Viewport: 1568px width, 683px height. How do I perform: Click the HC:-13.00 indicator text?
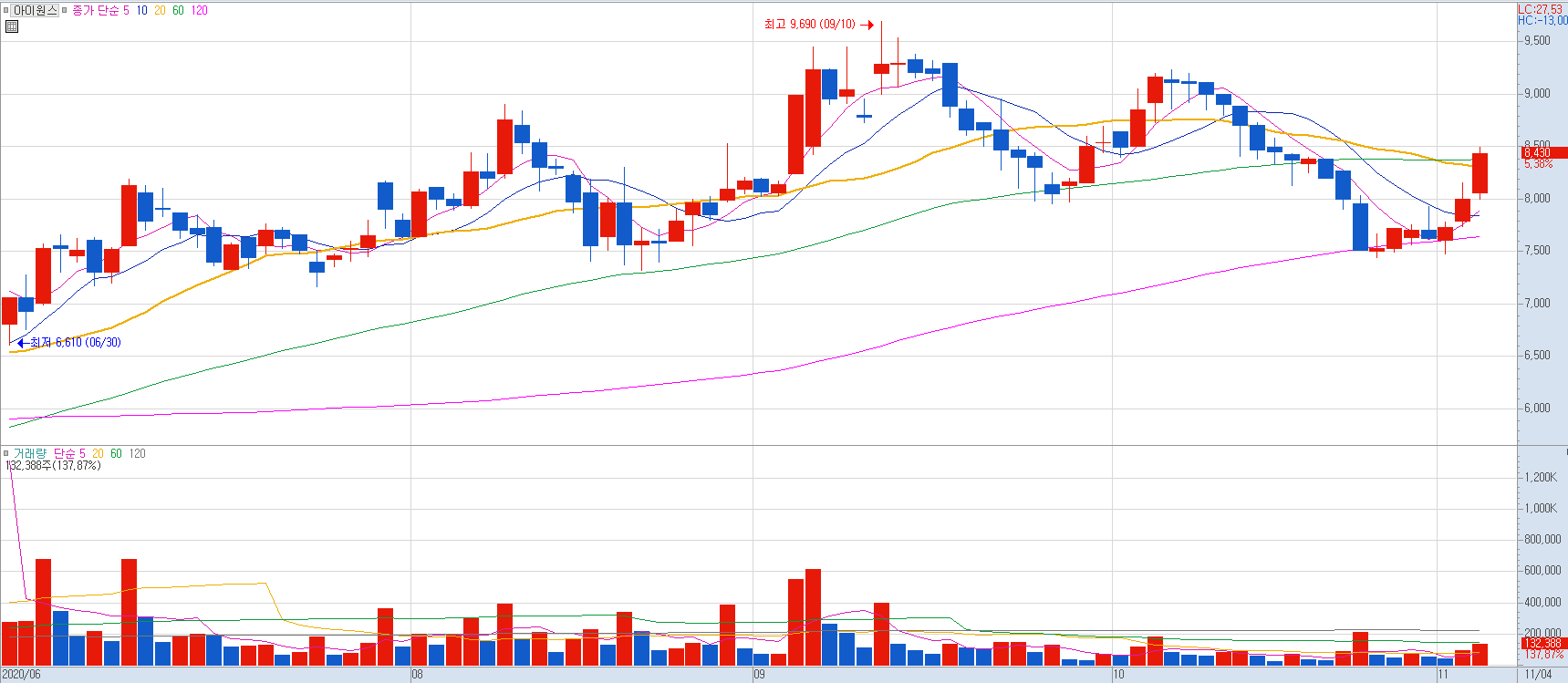pos(1542,20)
